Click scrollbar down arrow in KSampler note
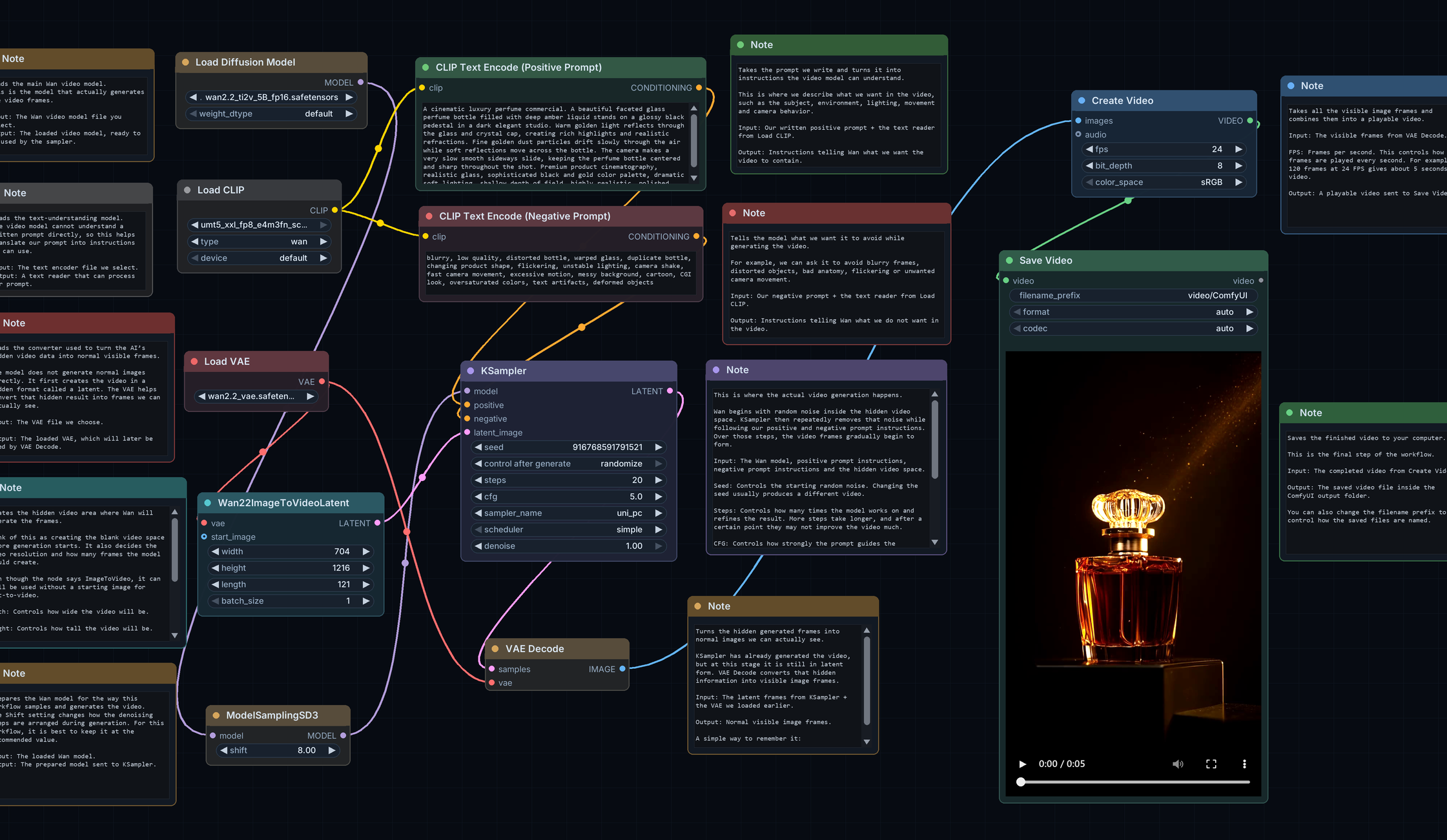Viewport: 1447px width, 840px height. coord(934,542)
